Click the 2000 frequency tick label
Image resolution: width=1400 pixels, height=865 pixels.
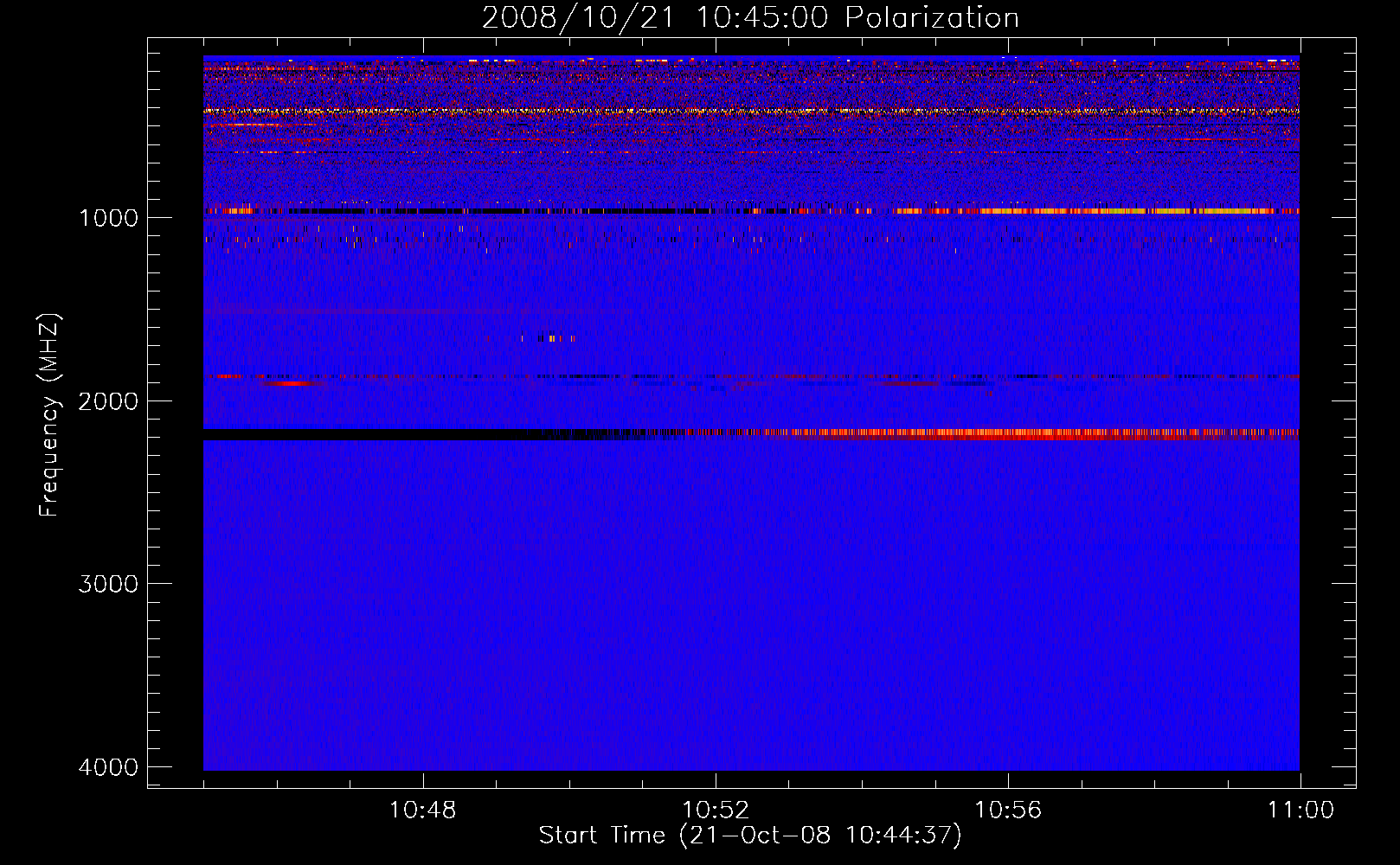(x=108, y=401)
